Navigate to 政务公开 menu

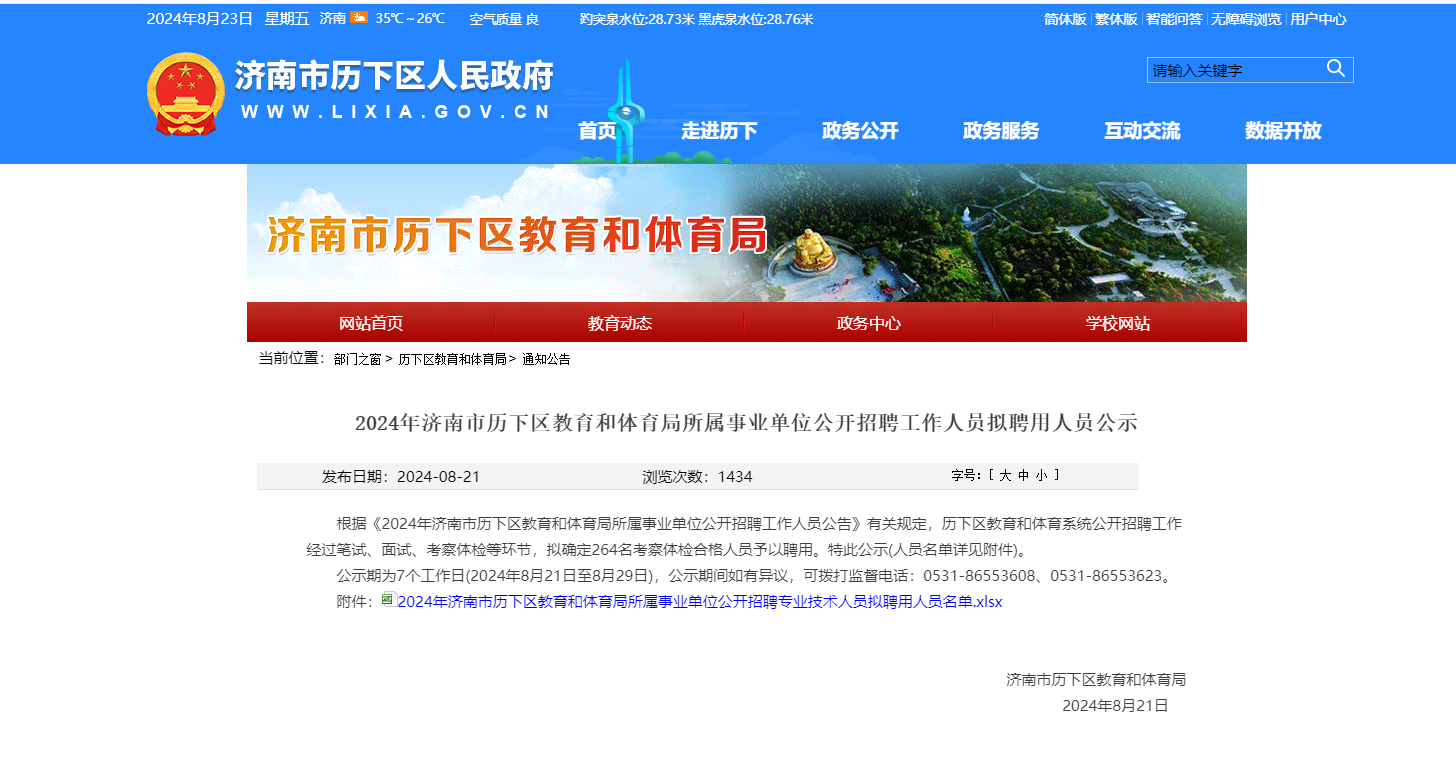tap(859, 131)
